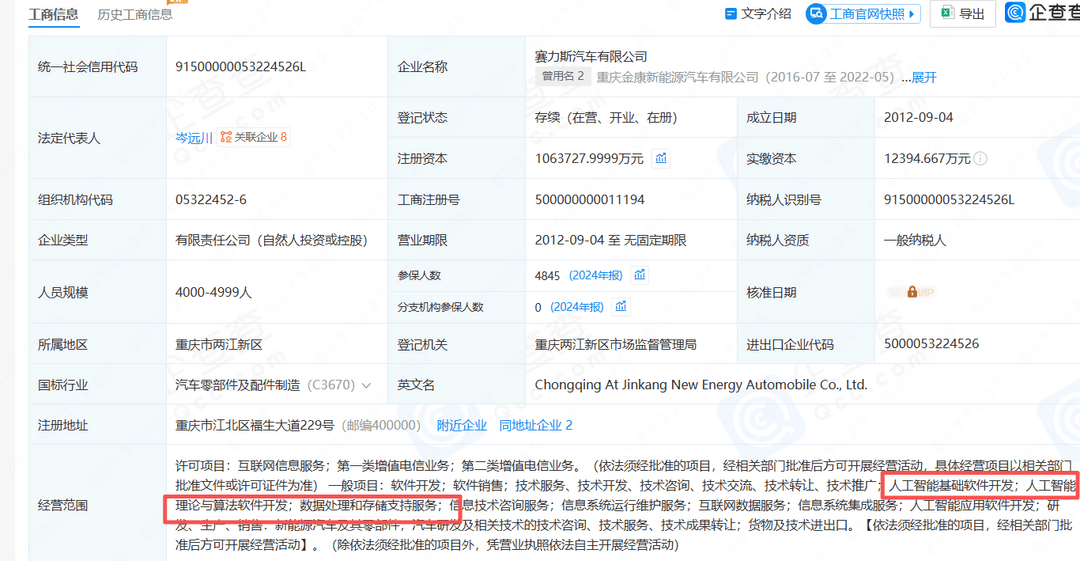Open legal representative 岑远川 profile
This screenshot has height=561, width=1080.
[x=194, y=138]
